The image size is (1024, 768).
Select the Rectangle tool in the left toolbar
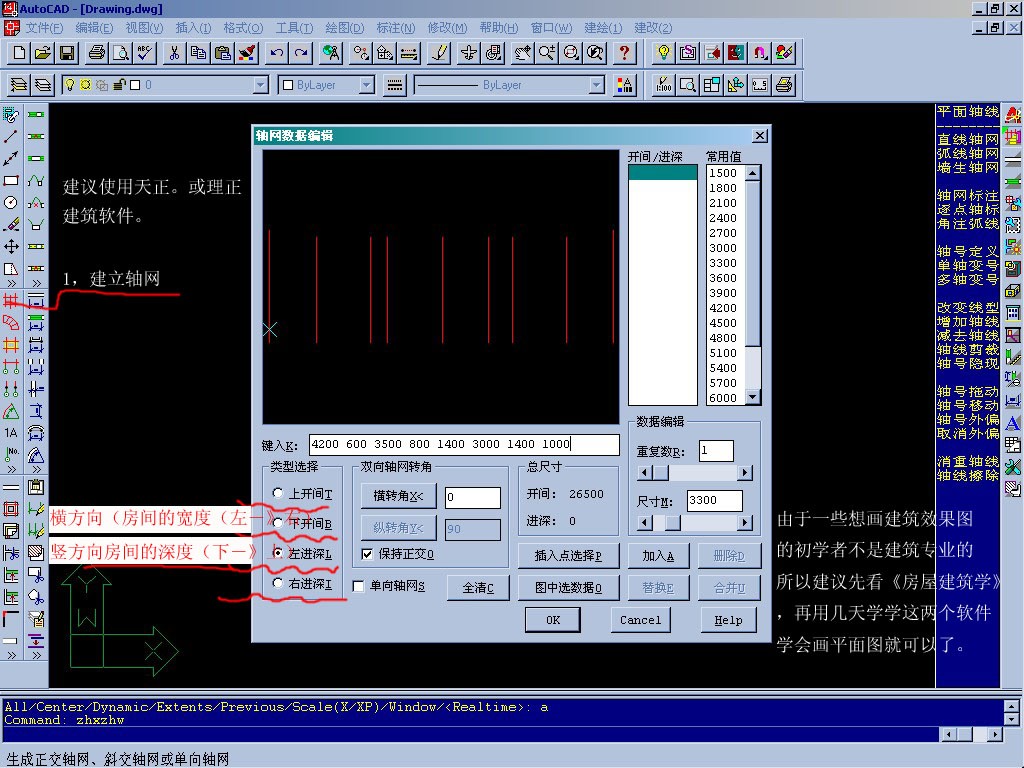click(11, 181)
